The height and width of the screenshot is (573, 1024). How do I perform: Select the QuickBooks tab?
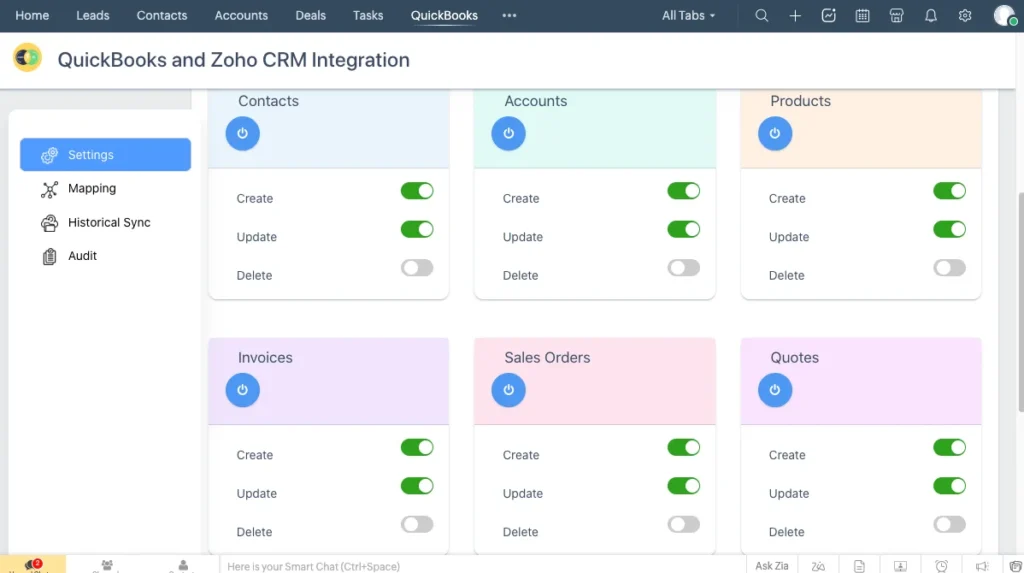[x=444, y=16]
